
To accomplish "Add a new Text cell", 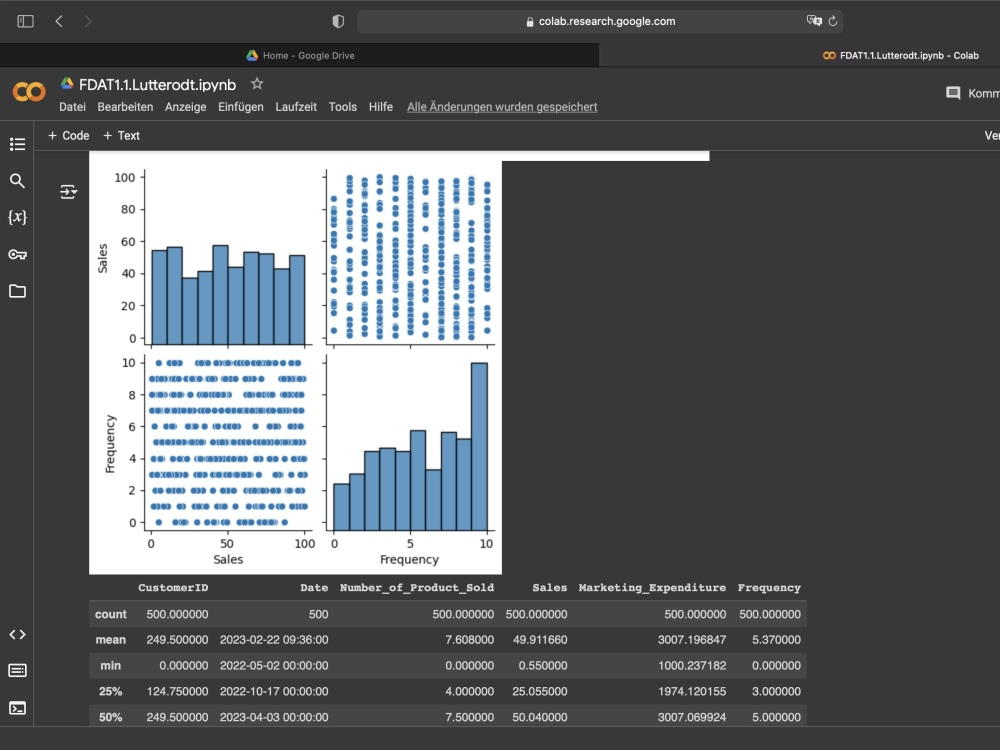I will coord(121,135).
